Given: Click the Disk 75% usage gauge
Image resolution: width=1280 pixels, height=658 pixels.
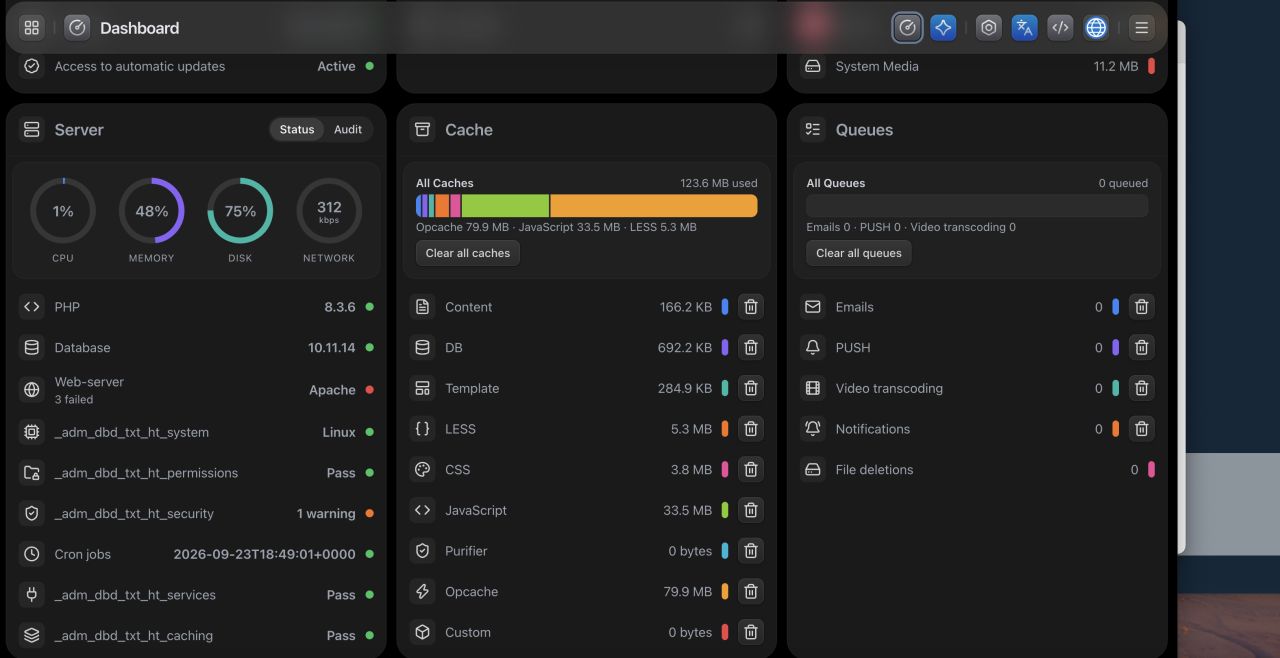Looking at the screenshot, I should click(240, 211).
